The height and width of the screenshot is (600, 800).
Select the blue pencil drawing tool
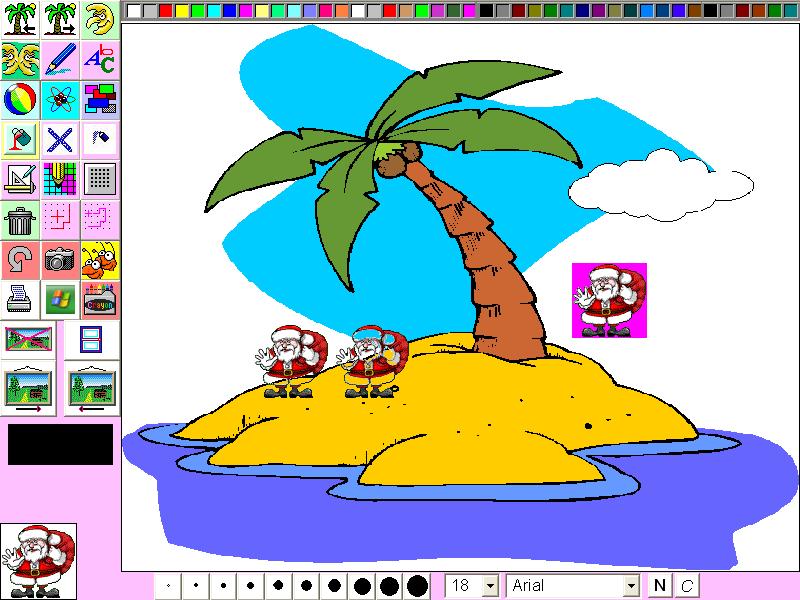click(x=60, y=60)
